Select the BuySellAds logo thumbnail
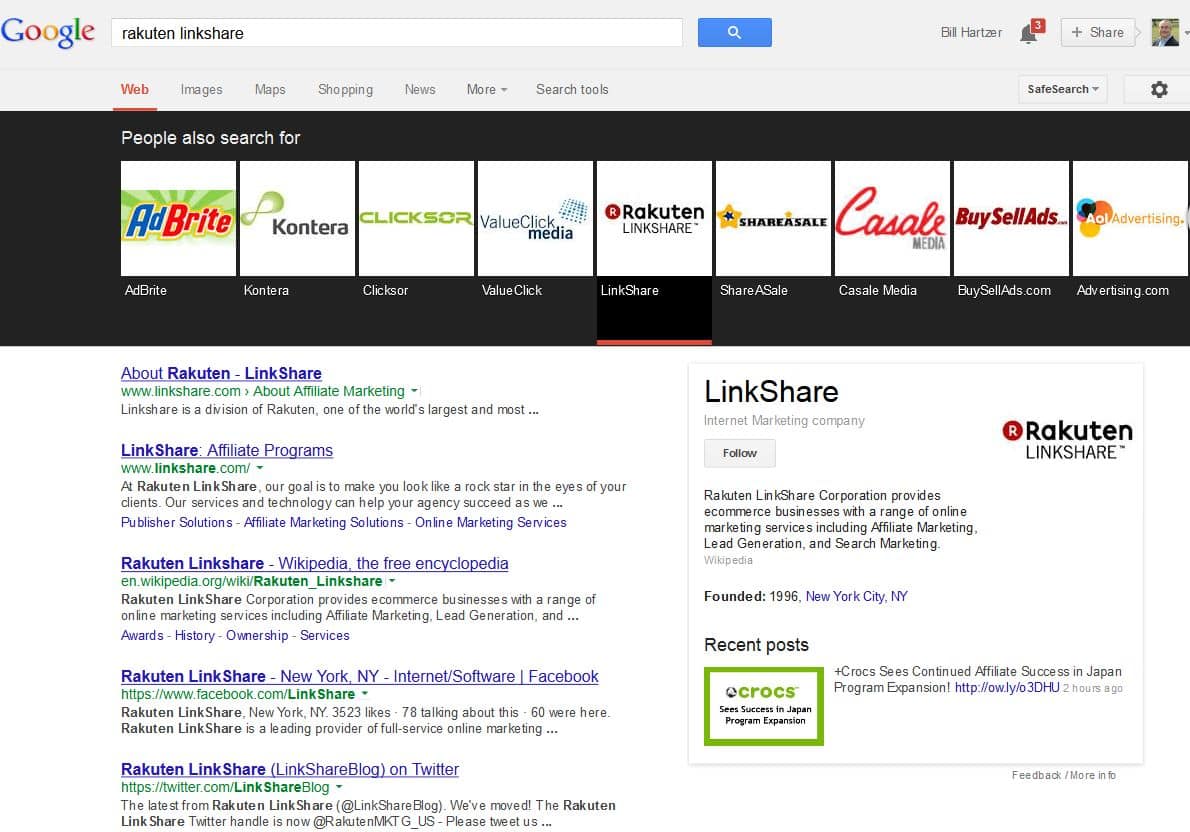The image size is (1190, 832). click(1011, 219)
